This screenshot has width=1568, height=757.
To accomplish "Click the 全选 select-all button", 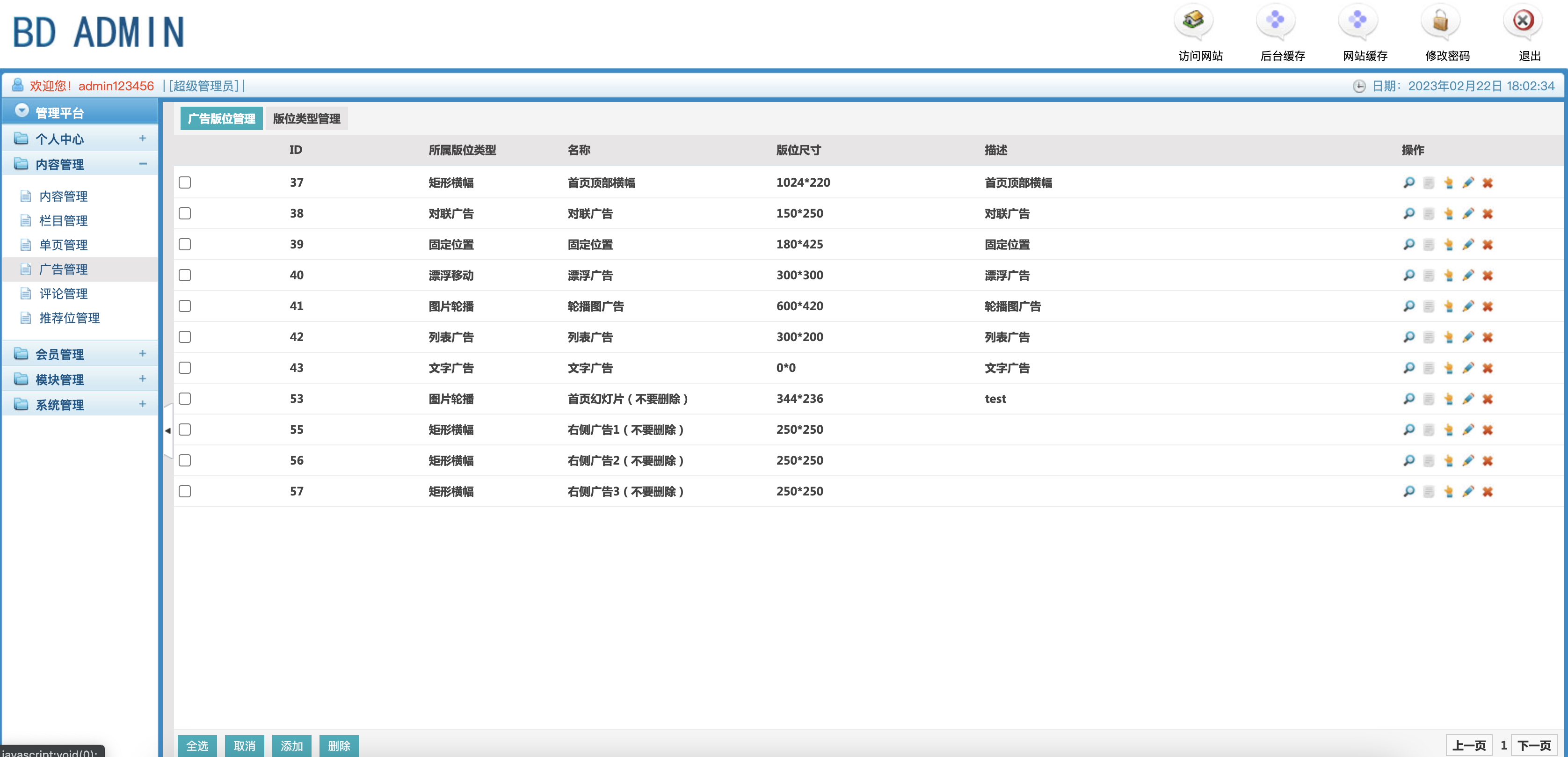I will (197, 745).
